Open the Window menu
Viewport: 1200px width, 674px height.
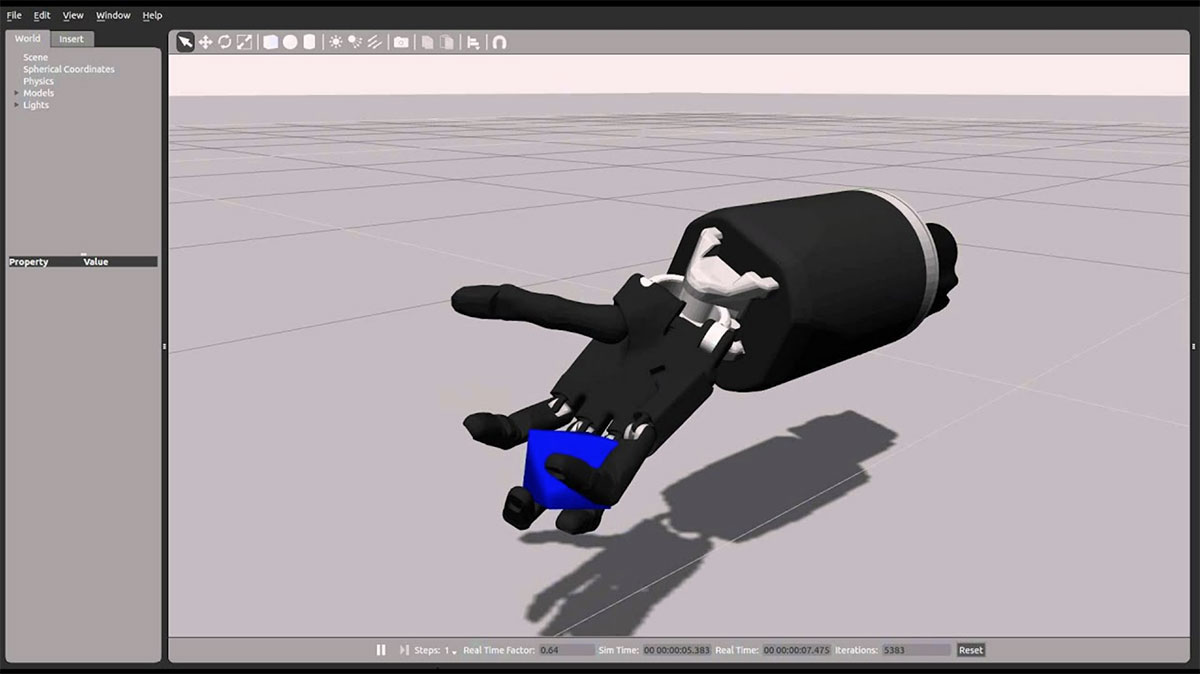point(113,15)
